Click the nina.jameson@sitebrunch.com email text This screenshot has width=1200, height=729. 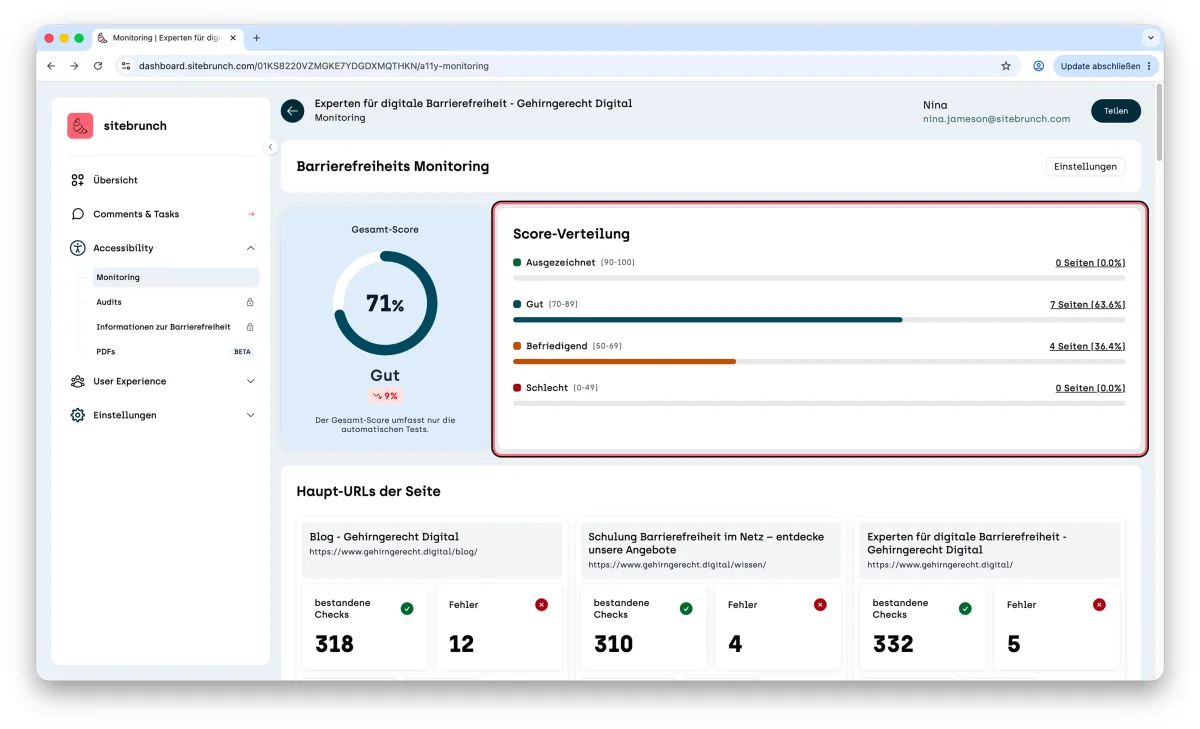pyautogui.click(x=996, y=119)
